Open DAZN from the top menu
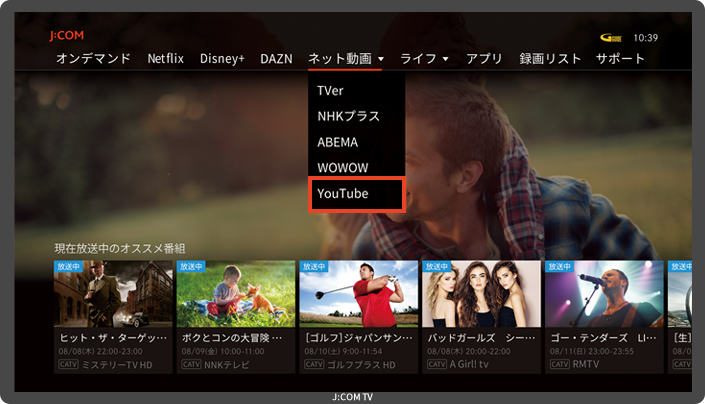Screen dimensions: 705x404 (276, 59)
